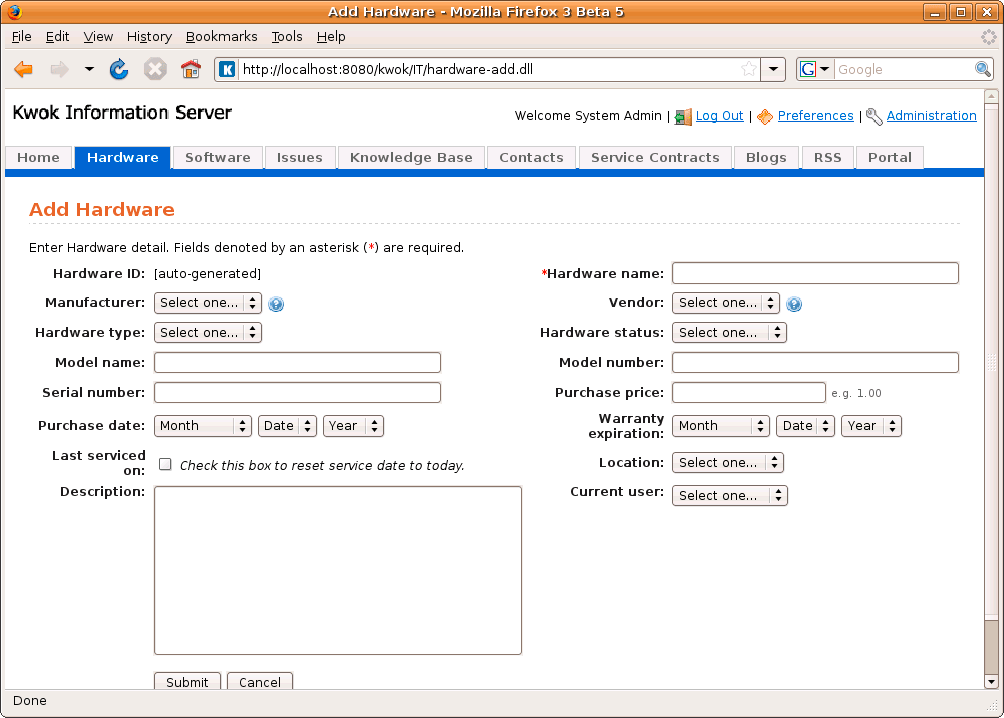Image resolution: width=1004 pixels, height=718 pixels.
Task: Switch to the Software tab
Action: pyautogui.click(x=218, y=158)
